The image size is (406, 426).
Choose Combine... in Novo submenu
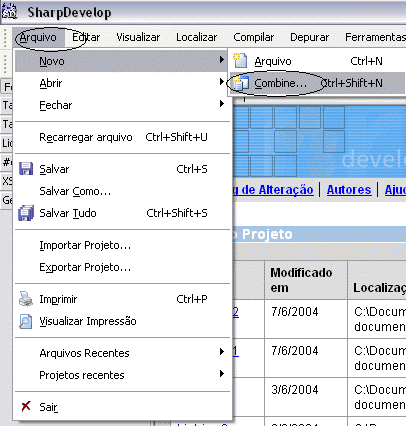[317, 83]
